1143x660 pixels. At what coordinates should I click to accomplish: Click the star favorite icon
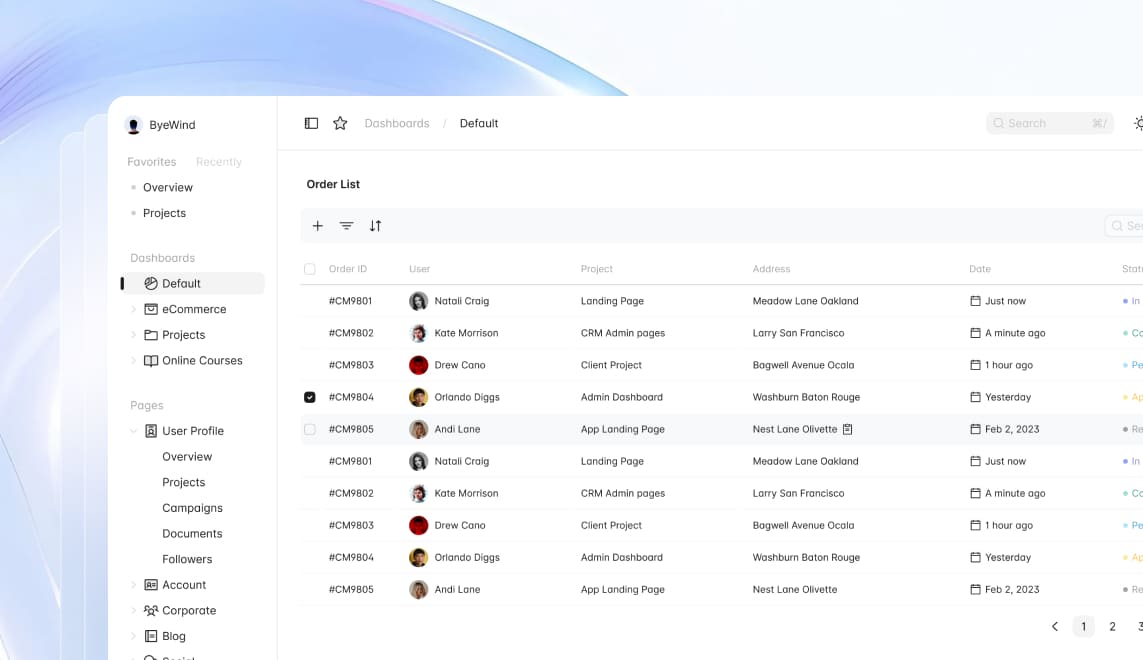[x=340, y=123]
